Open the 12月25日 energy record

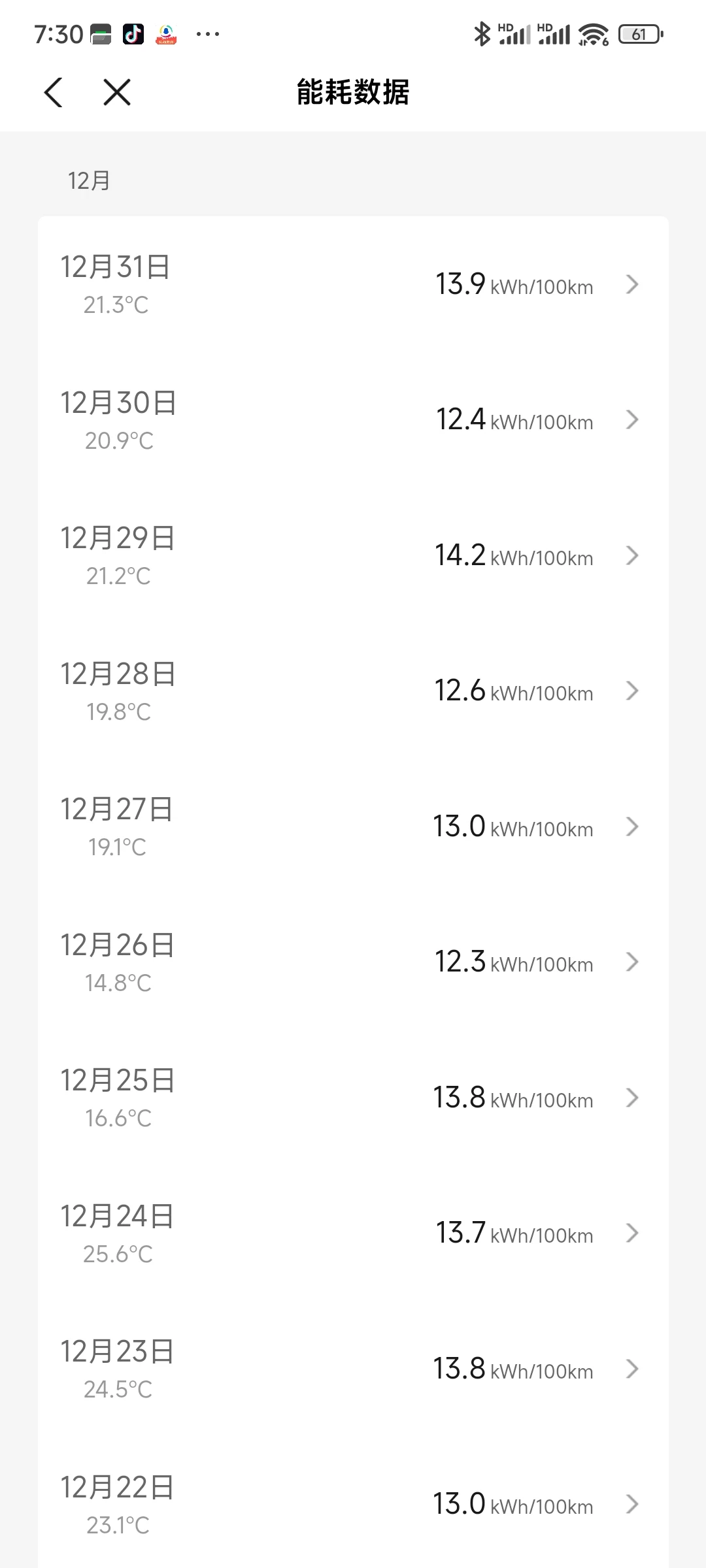pos(353,1098)
